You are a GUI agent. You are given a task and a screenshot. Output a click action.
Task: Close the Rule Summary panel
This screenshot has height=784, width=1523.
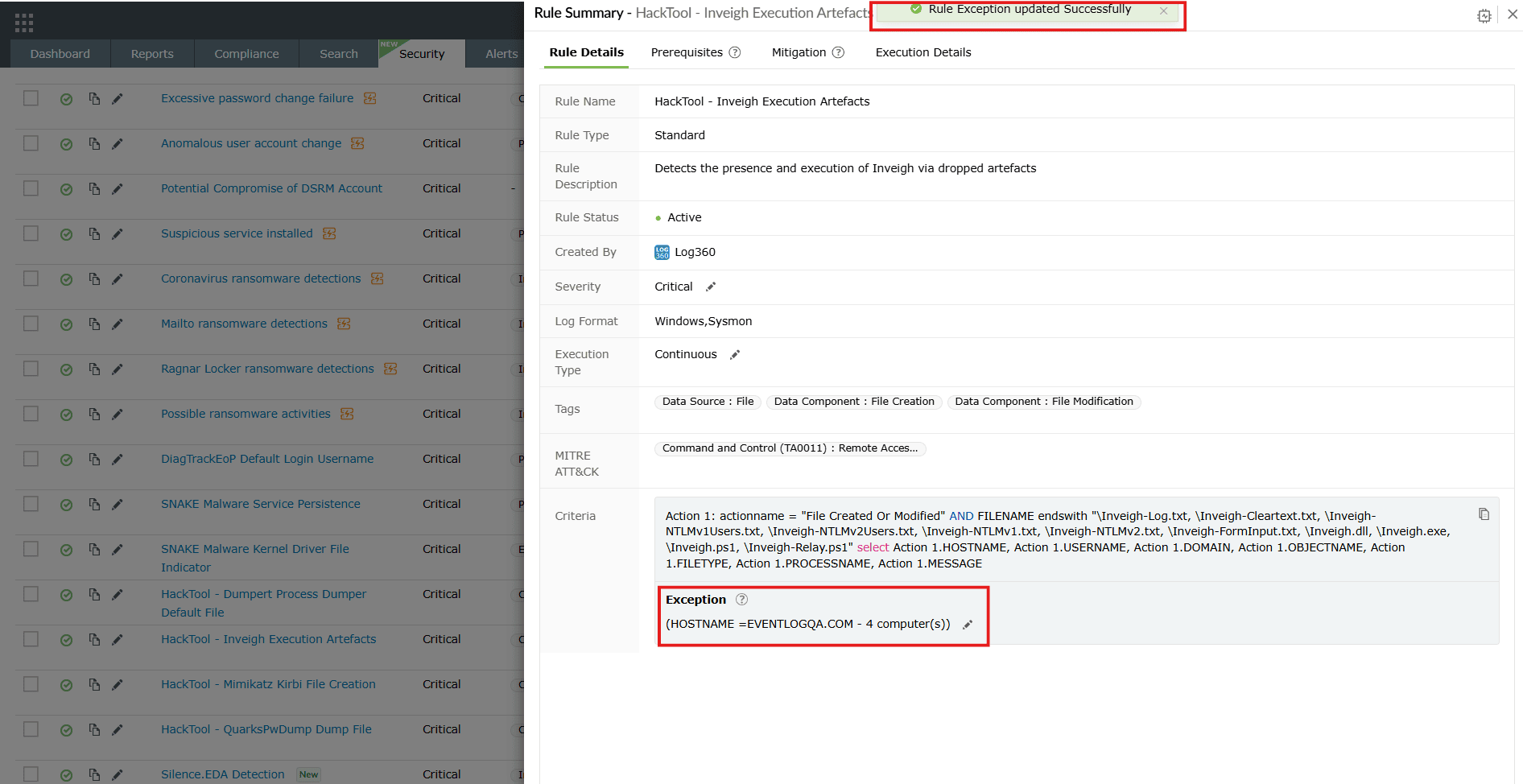click(x=1513, y=14)
